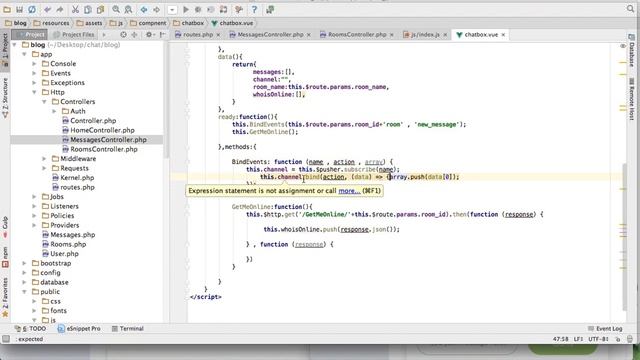Open the run configuration dropdown
This screenshot has height=360, width=640.
click(172, 9)
